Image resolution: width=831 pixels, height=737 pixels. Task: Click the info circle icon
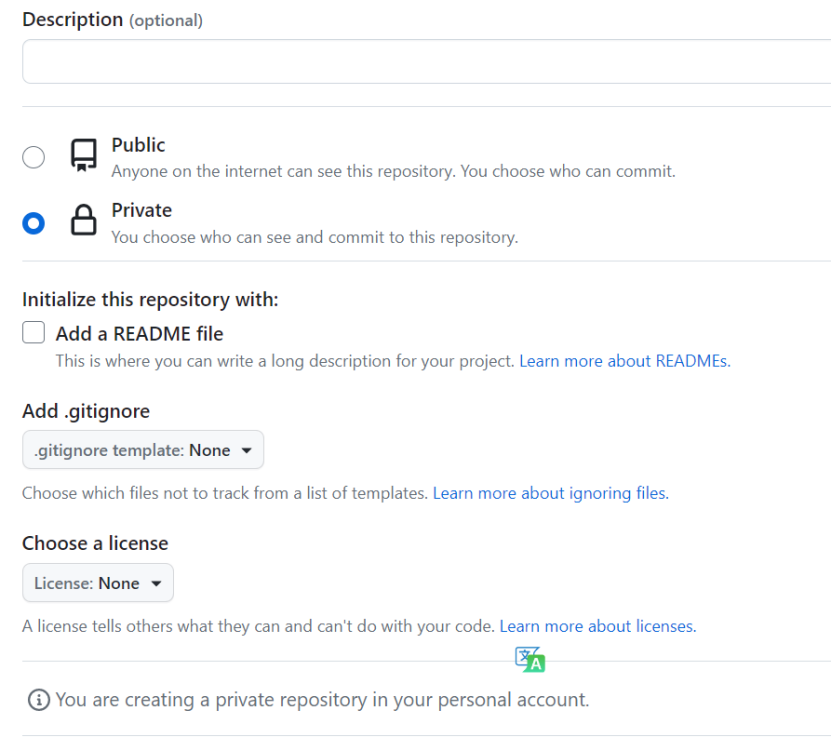point(38,700)
